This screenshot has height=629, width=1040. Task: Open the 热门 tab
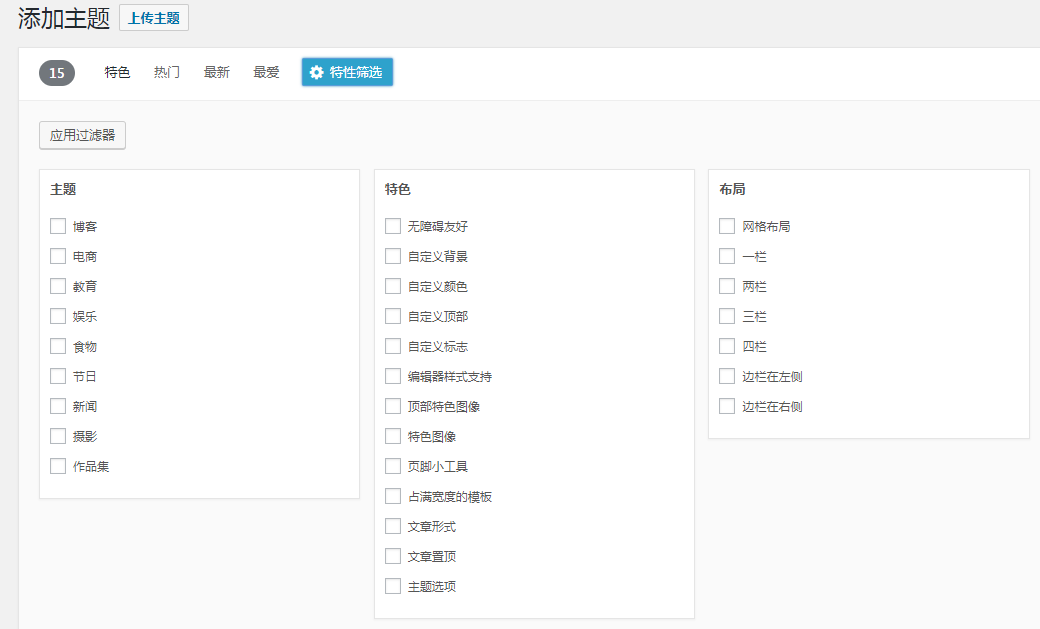tap(167, 73)
